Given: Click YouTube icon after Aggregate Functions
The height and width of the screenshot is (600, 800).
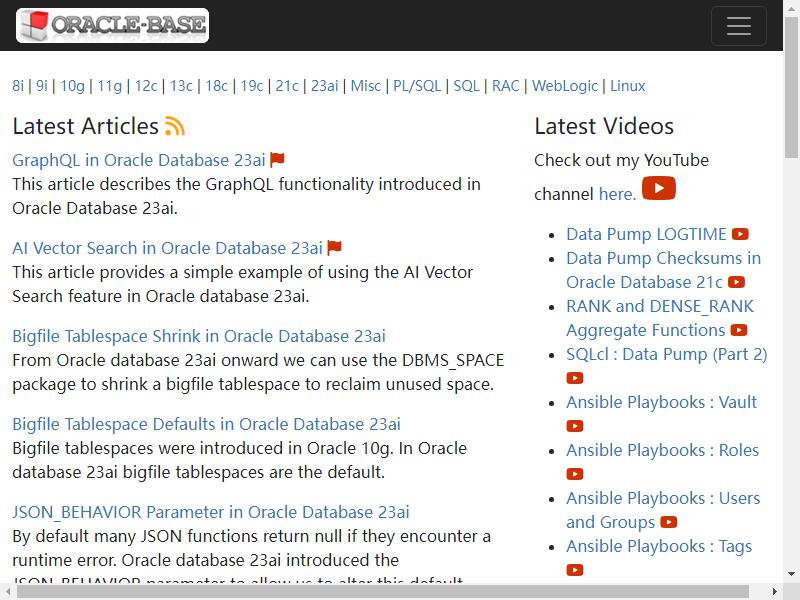Looking at the screenshot, I should tap(738, 330).
